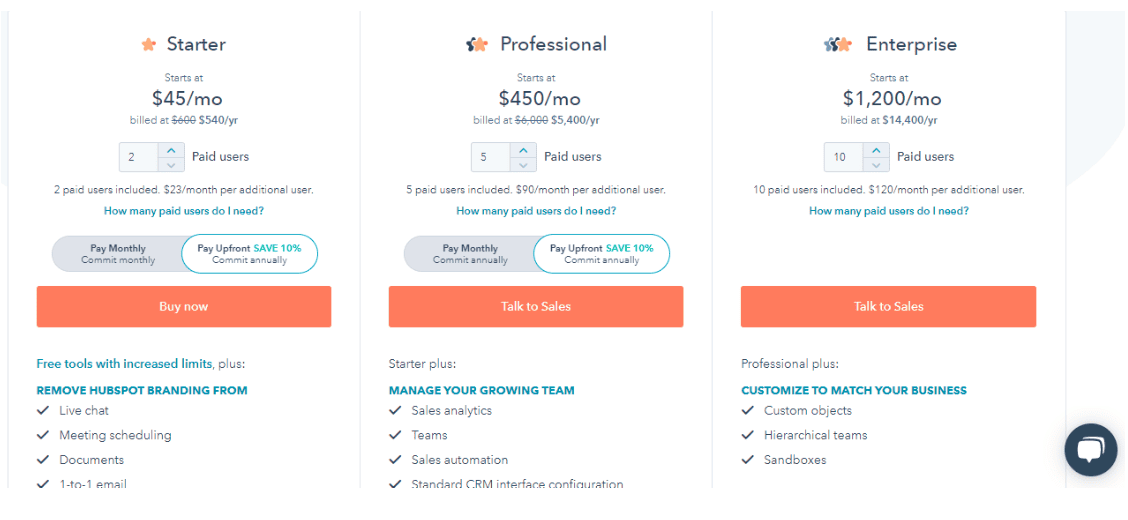1128x520 pixels.
Task: Click the Buy now button
Action: click(184, 307)
